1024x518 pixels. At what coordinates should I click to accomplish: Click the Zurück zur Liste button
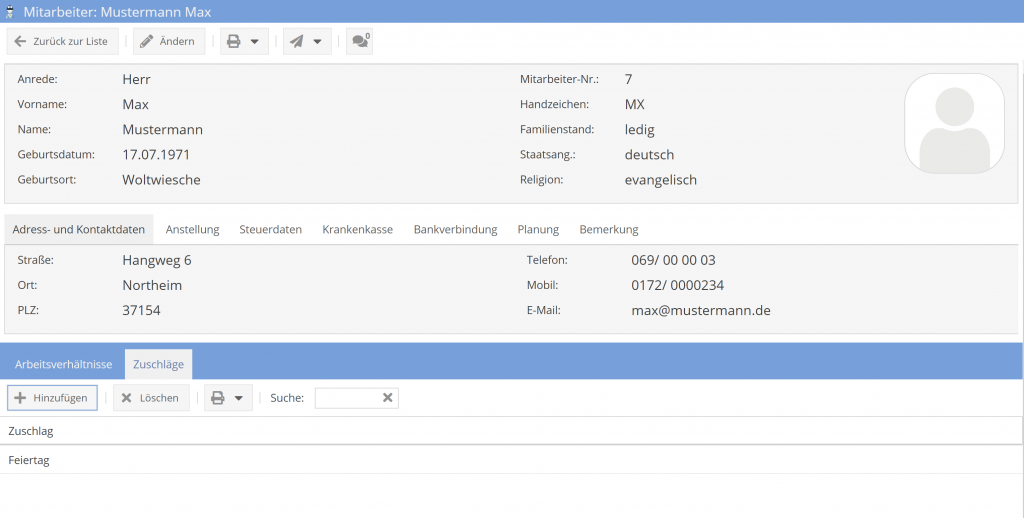tap(62, 42)
